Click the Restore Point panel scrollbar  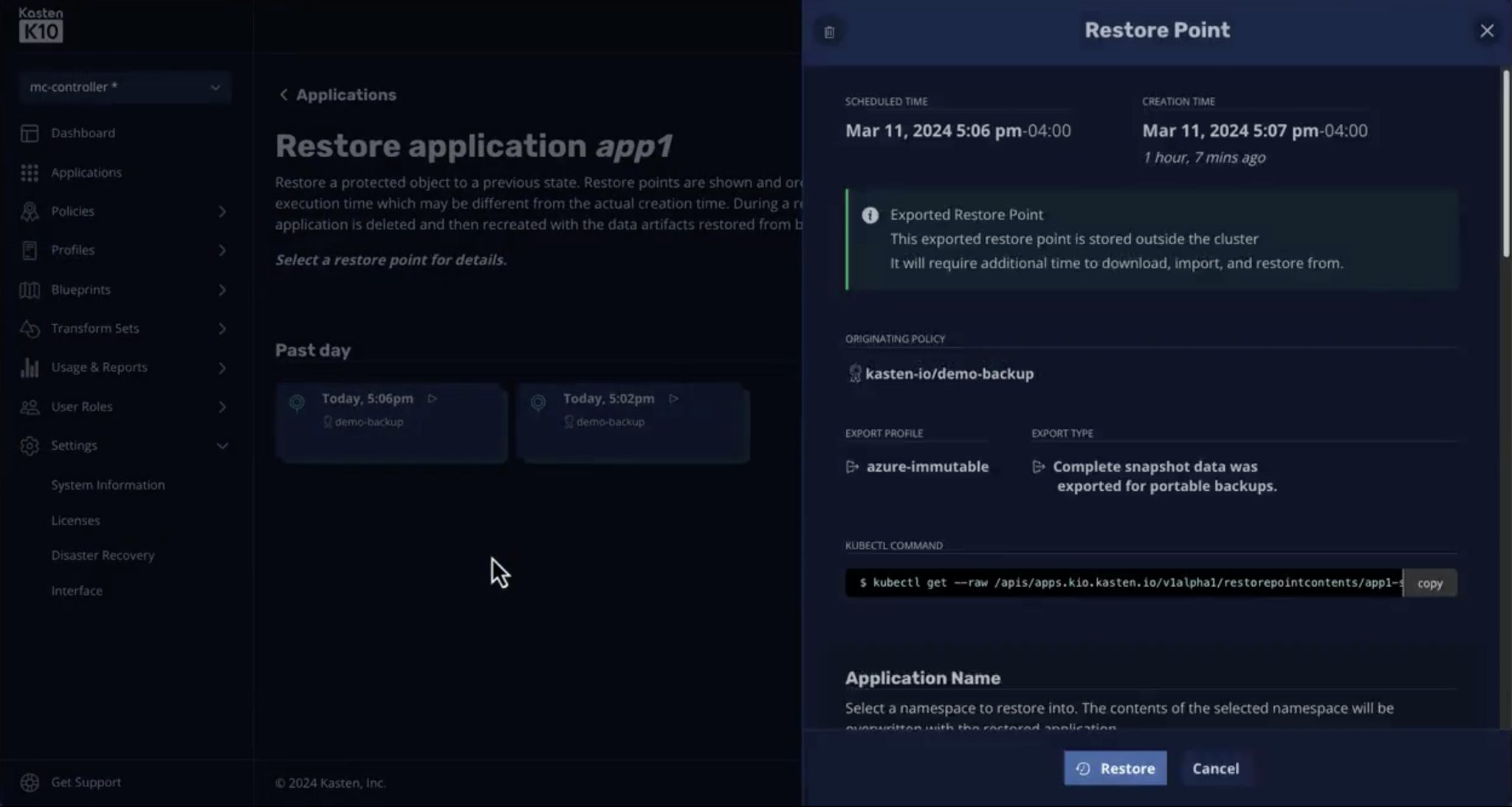pyautogui.click(x=1505, y=162)
